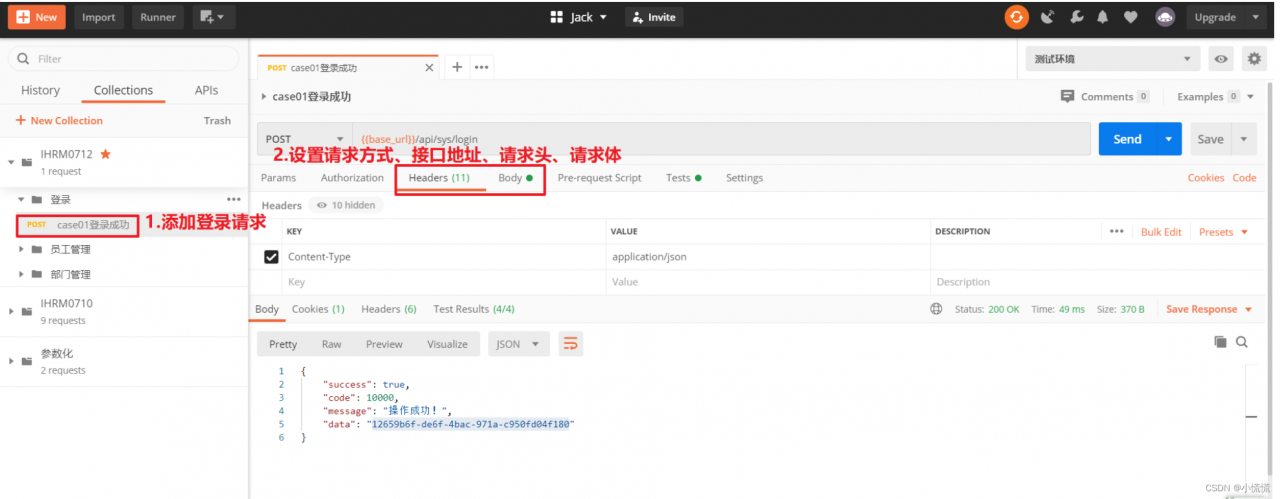Copy the response with the copy icon

click(1220, 342)
